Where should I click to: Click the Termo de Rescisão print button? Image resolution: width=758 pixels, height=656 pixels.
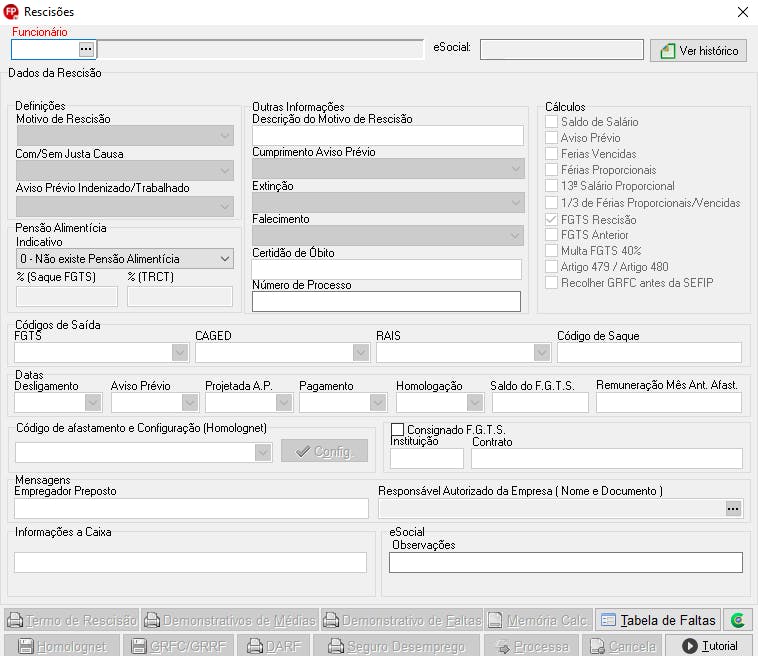coord(70,620)
